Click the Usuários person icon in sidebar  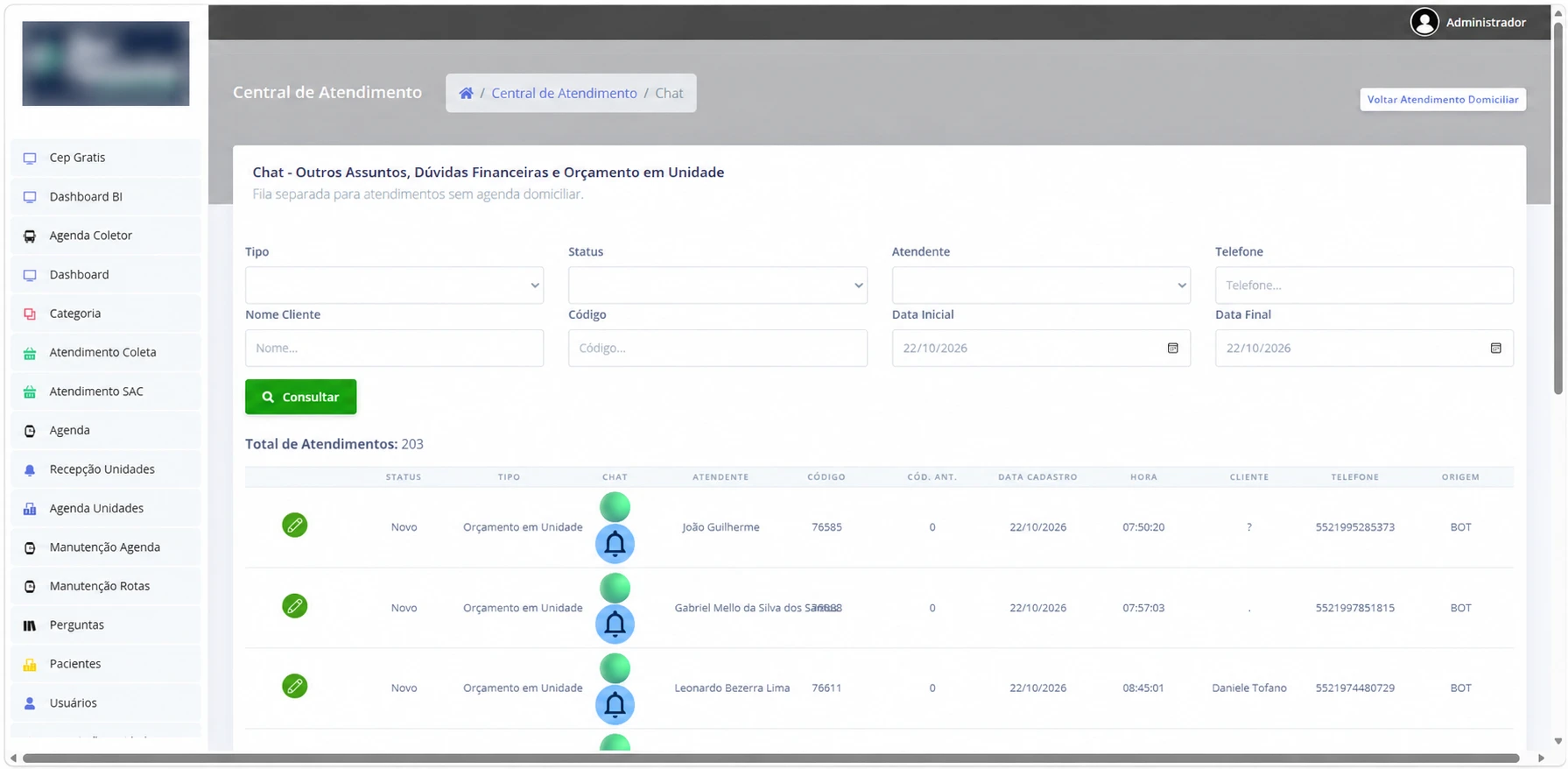tap(30, 703)
